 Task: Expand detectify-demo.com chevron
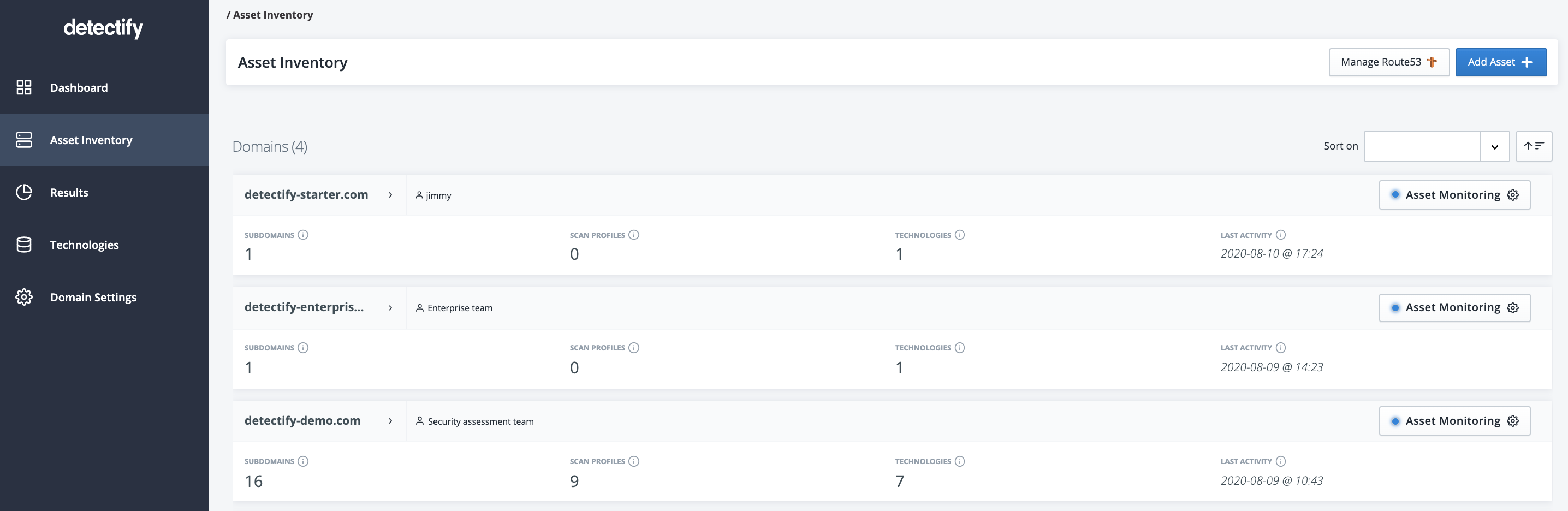click(x=390, y=421)
